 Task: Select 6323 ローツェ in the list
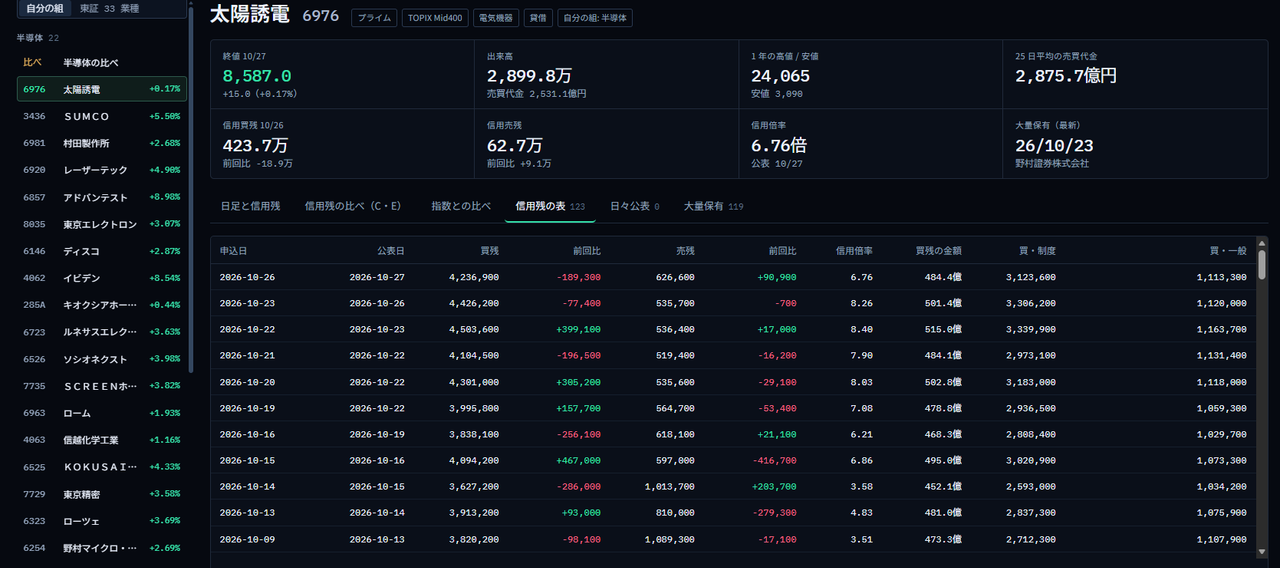click(x=102, y=521)
